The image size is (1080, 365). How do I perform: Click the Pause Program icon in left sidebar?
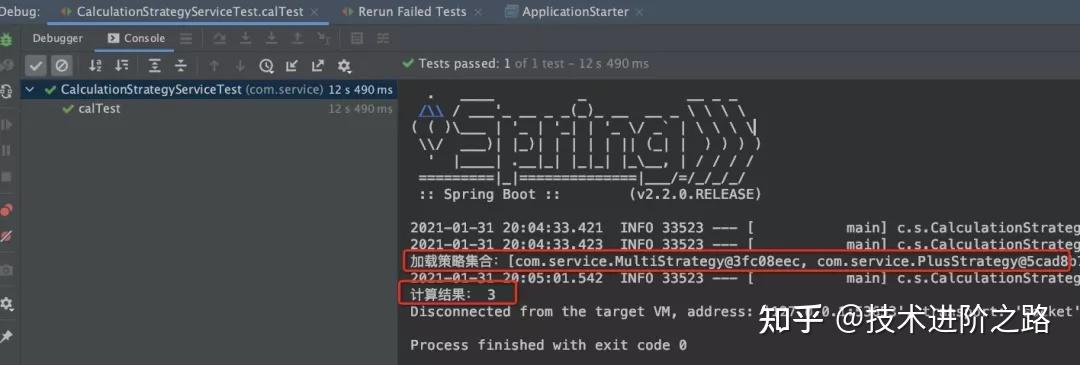pyautogui.click(x=7, y=150)
